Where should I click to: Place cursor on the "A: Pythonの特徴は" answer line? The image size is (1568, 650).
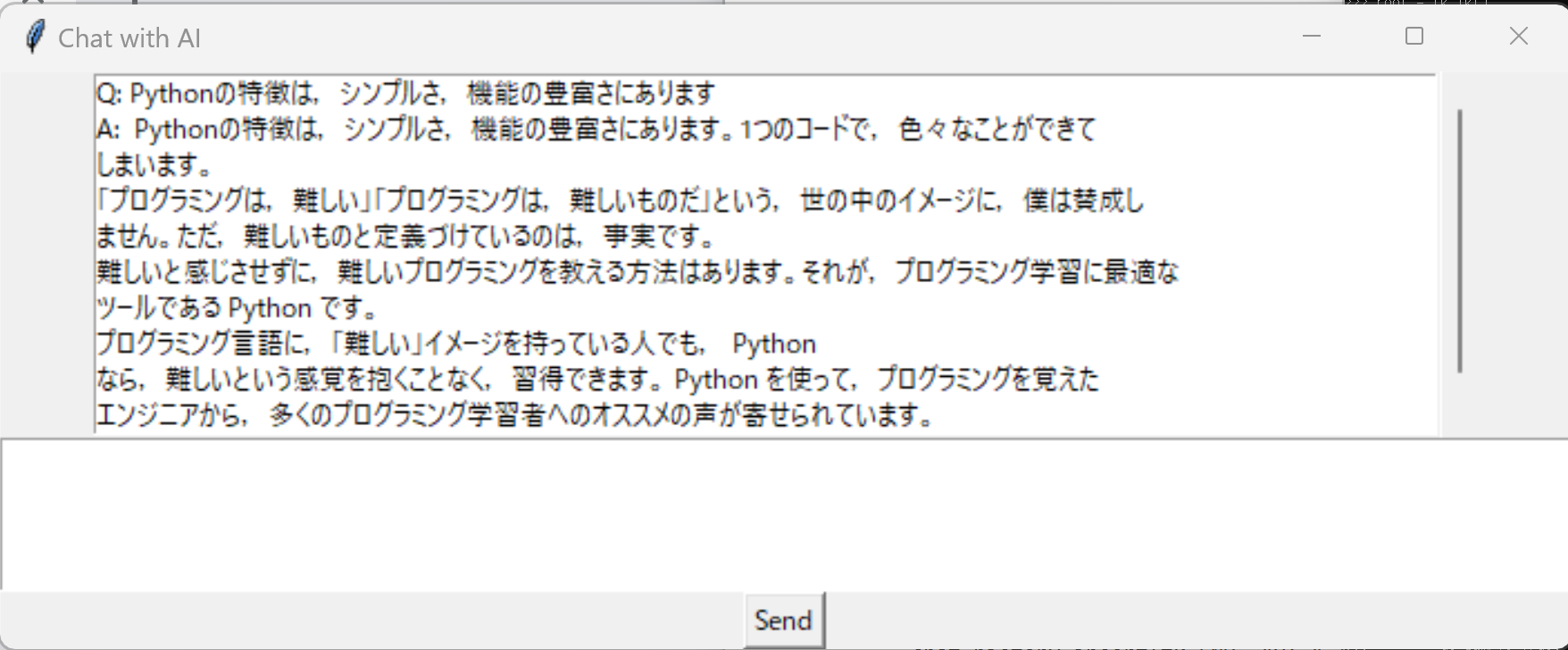(x=596, y=129)
